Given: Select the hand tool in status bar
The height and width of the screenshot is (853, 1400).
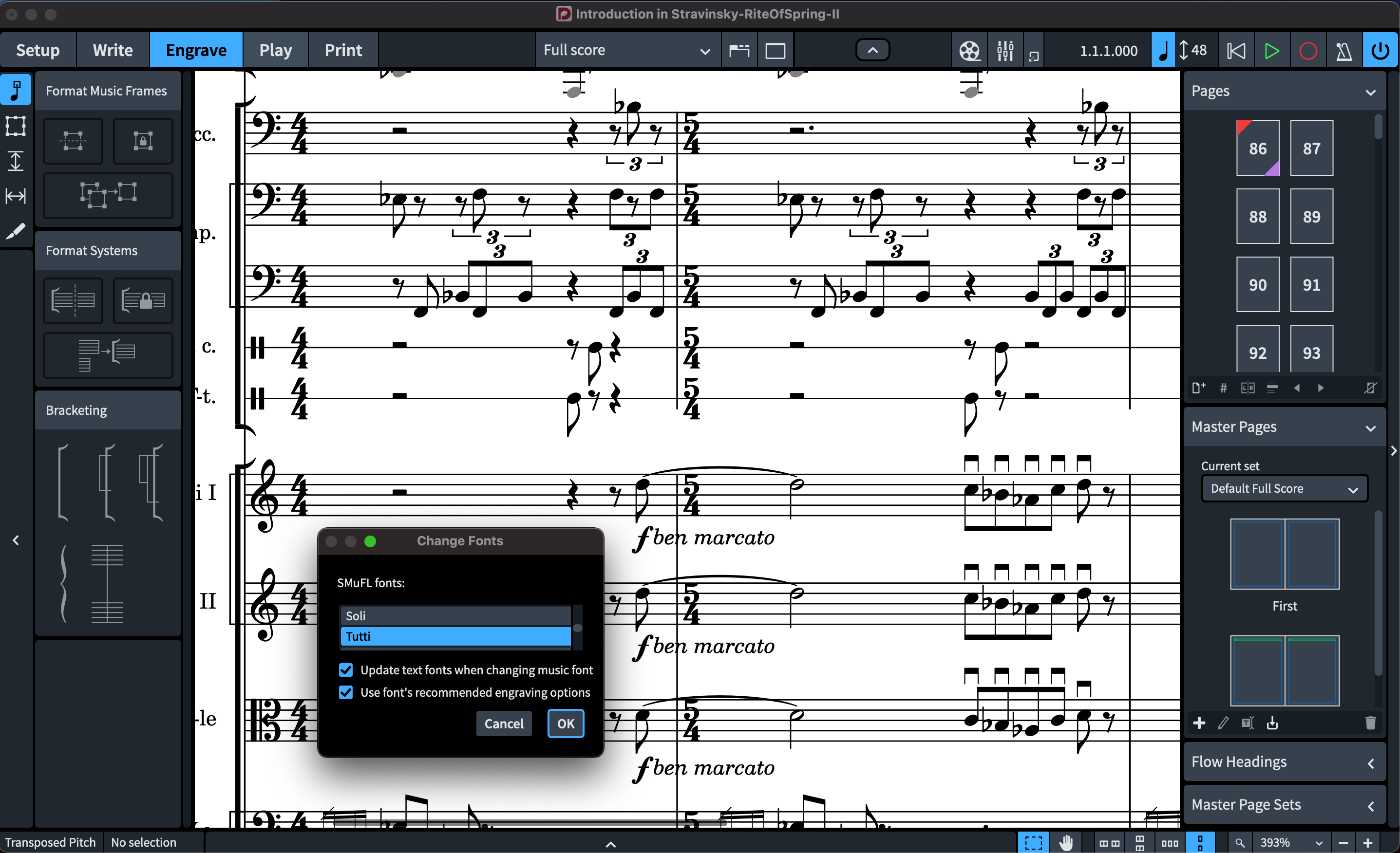Looking at the screenshot, I should 1066,842.
